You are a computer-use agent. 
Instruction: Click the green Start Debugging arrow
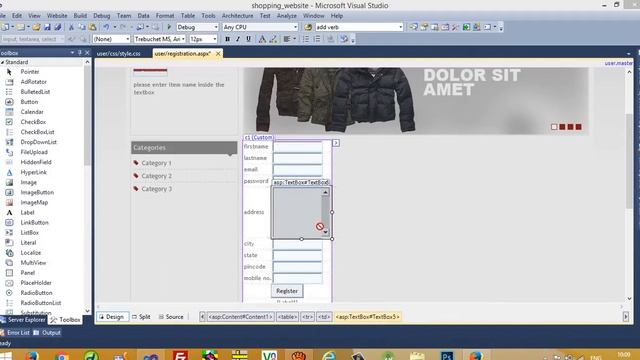point(169,27)
